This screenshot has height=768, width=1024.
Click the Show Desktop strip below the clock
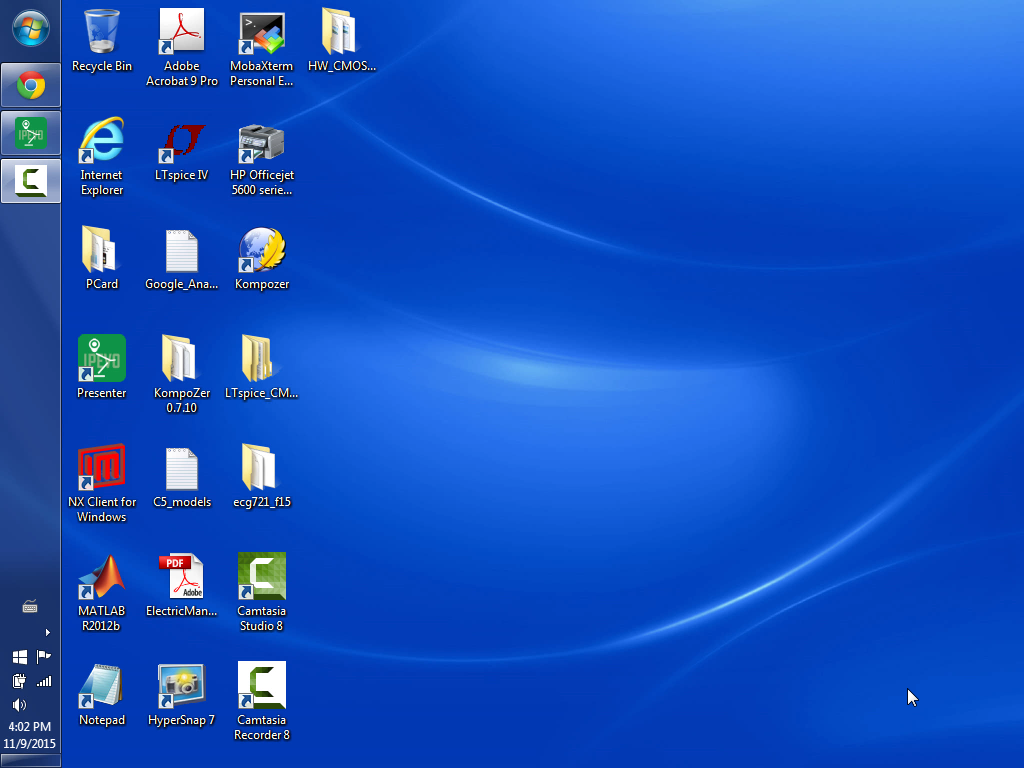pyautogui.click(x=30, y=762)
